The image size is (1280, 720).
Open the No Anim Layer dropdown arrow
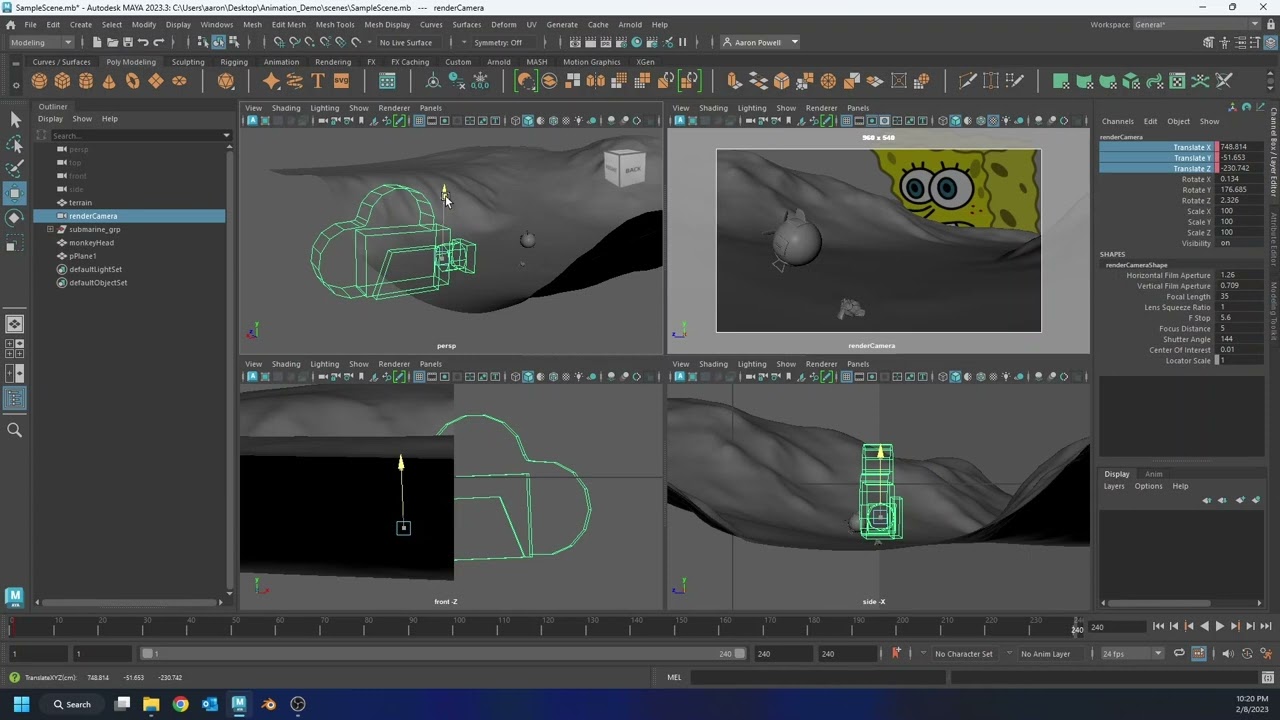point(1009,654)
